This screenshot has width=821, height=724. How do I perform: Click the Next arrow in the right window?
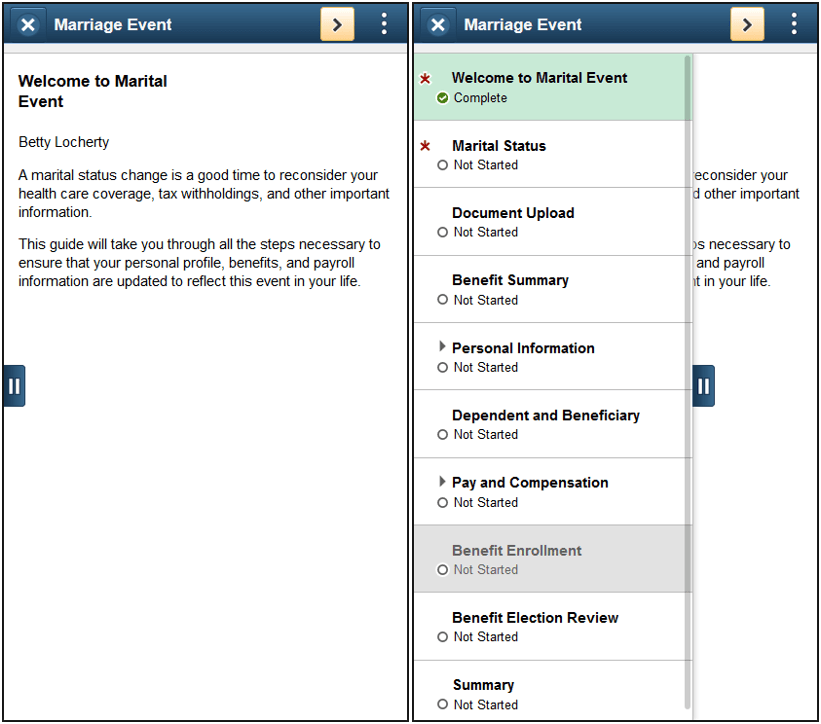[746, 25]
